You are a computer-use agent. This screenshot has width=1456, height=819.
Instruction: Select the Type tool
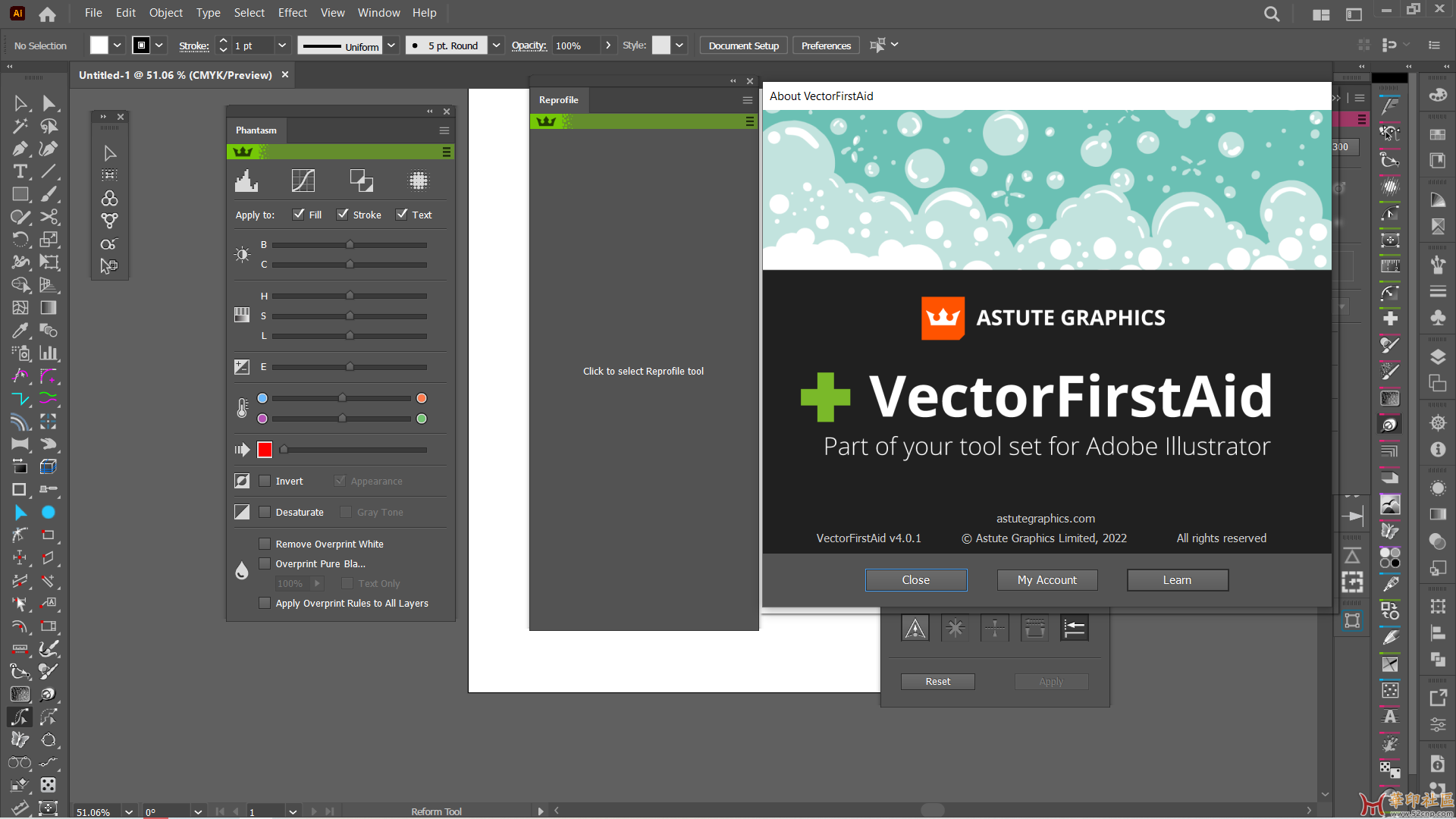point(20,171)
